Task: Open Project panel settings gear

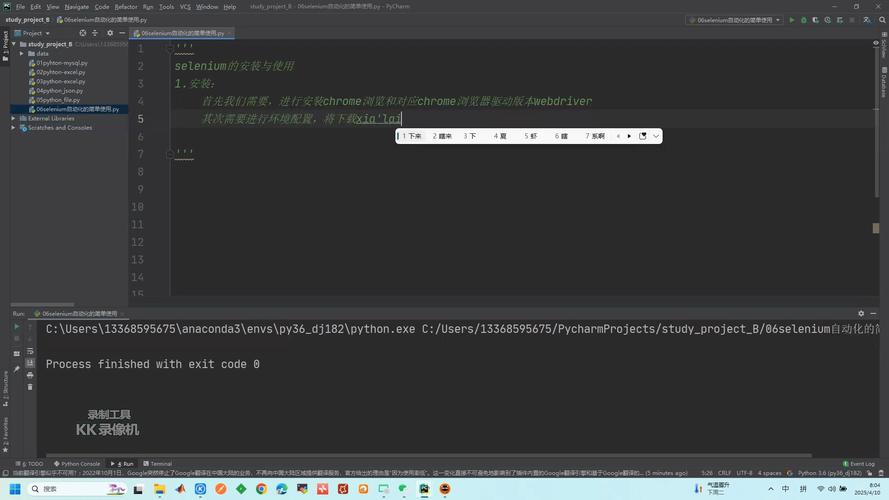Action: tap(110, 33)
